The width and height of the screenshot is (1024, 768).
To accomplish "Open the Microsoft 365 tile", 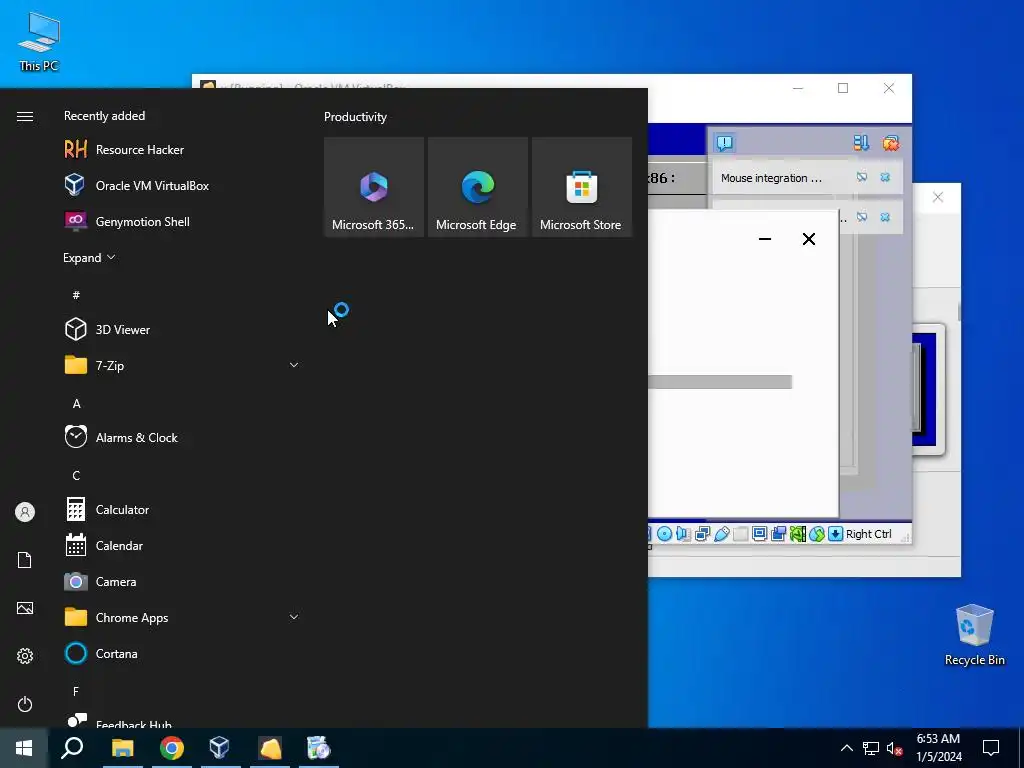I will point(374,187).
